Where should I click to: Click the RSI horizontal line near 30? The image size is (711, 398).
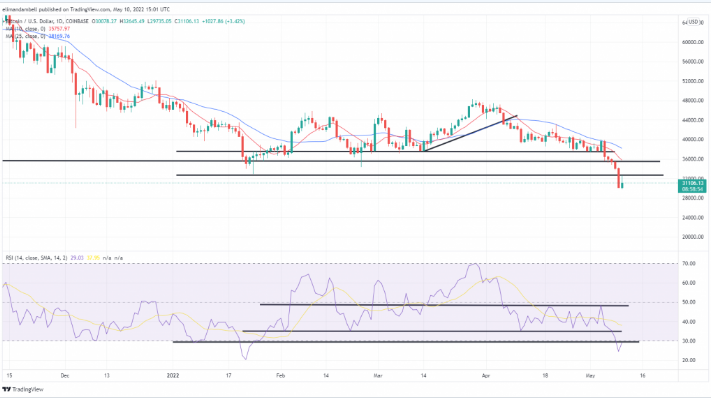[406, 342]
